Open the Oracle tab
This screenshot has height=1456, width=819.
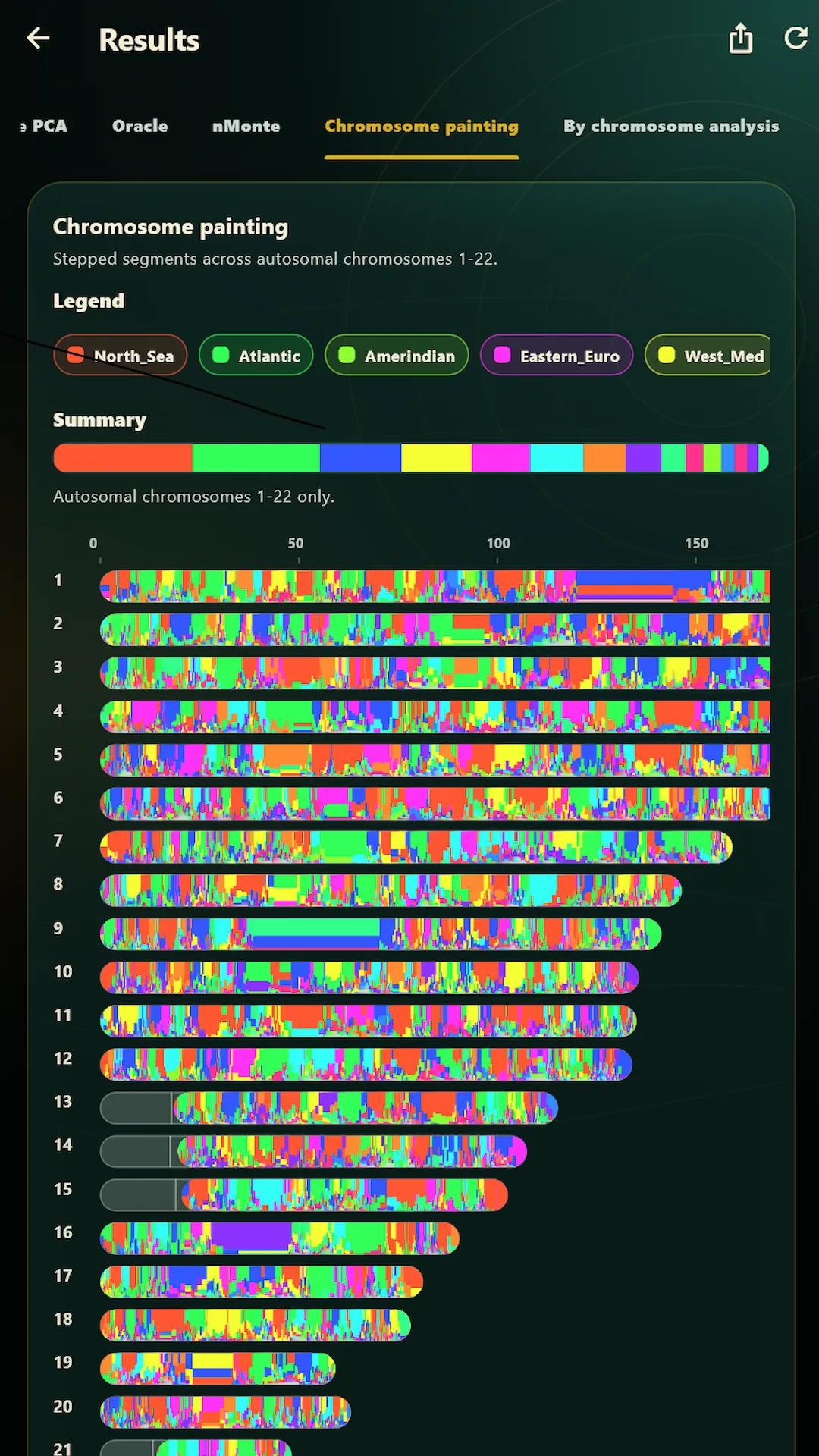point(140,126)
